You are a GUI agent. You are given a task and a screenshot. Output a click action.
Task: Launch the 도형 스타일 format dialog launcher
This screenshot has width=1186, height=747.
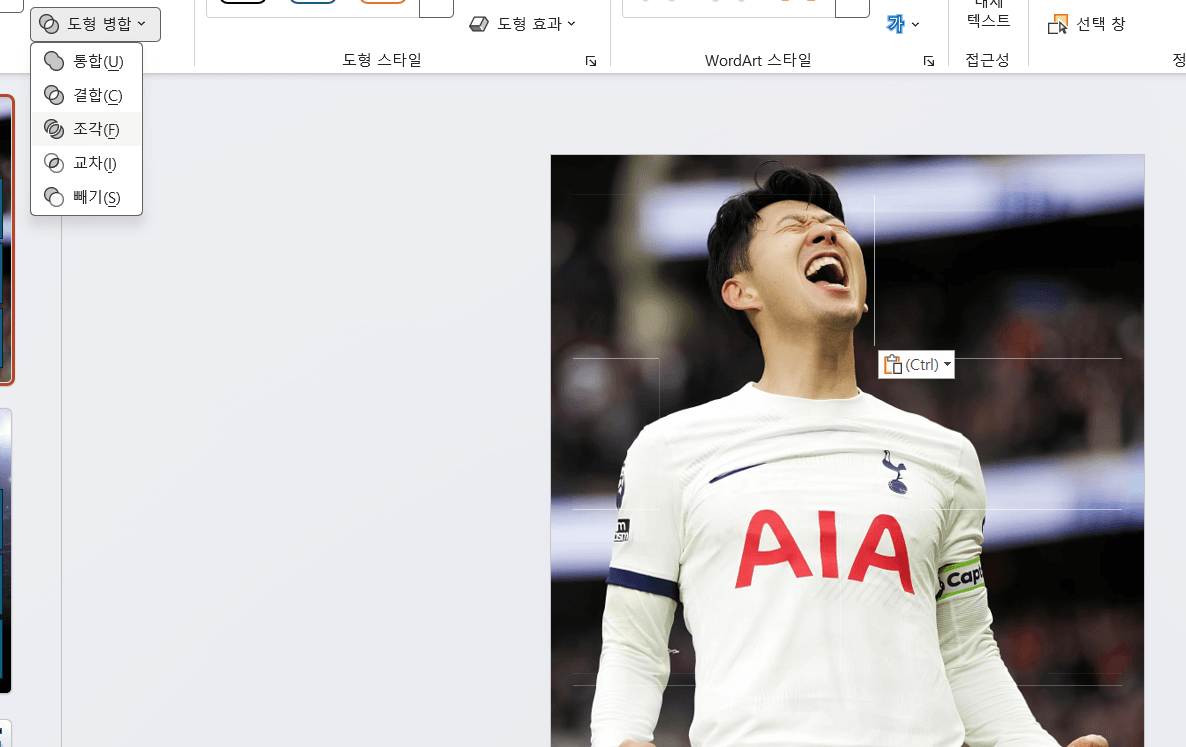591,61
